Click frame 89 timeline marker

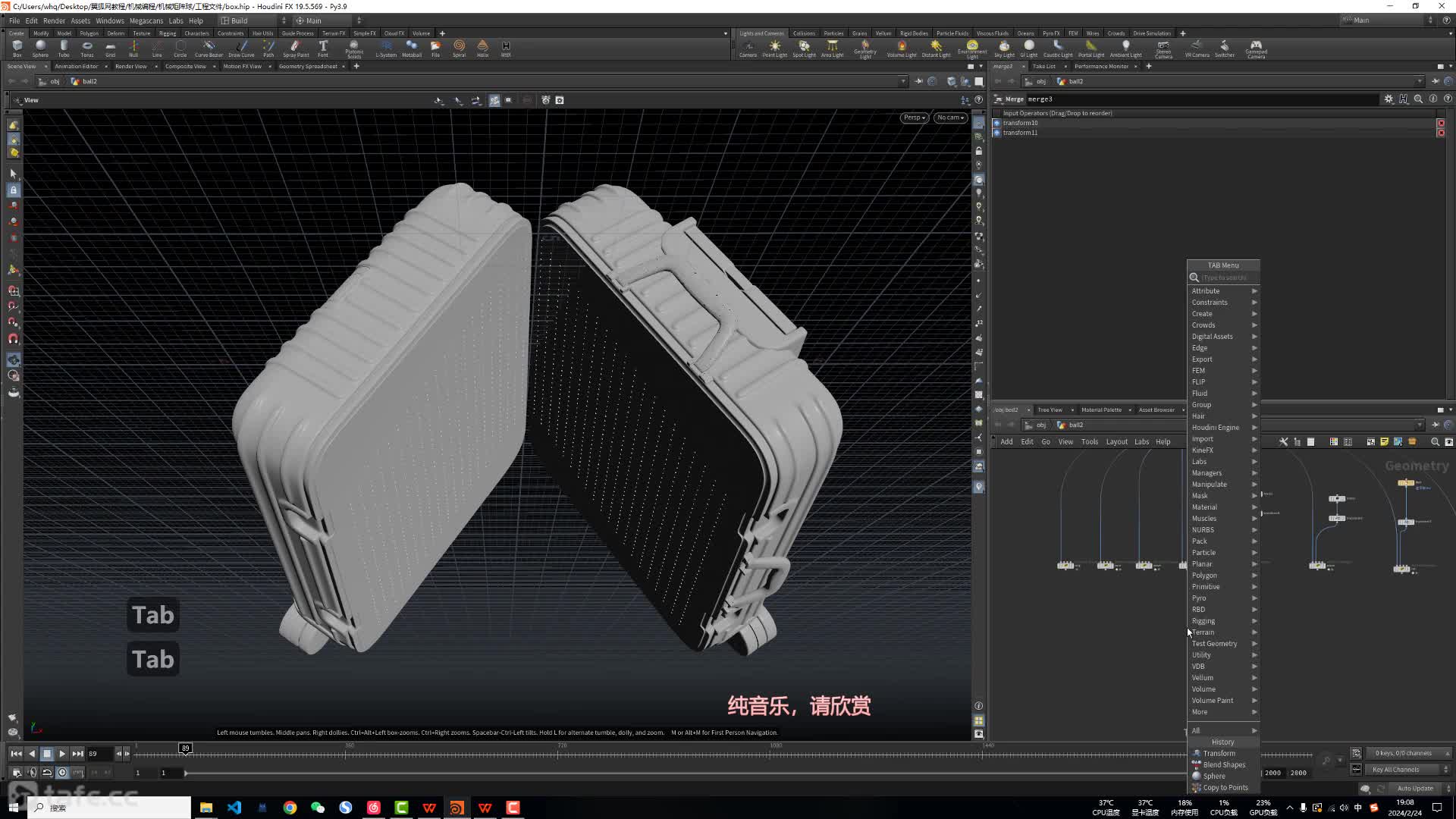[185, 748]
